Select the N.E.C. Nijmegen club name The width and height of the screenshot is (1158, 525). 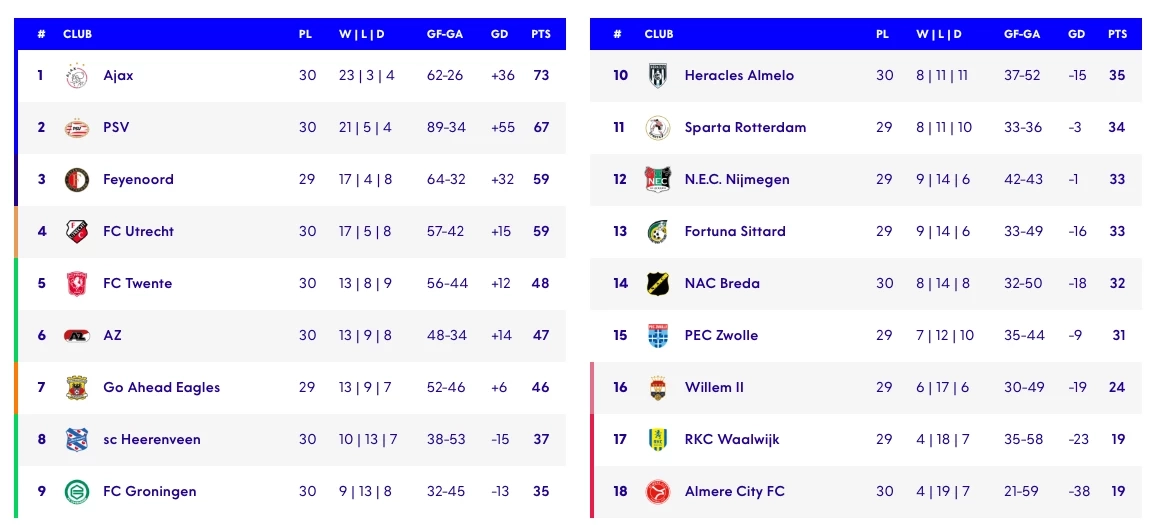[x=737, y=180]
